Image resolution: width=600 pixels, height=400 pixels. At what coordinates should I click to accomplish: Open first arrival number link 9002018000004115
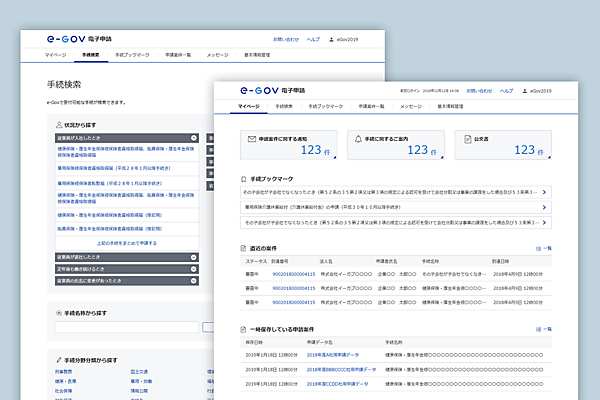point(294,273)
